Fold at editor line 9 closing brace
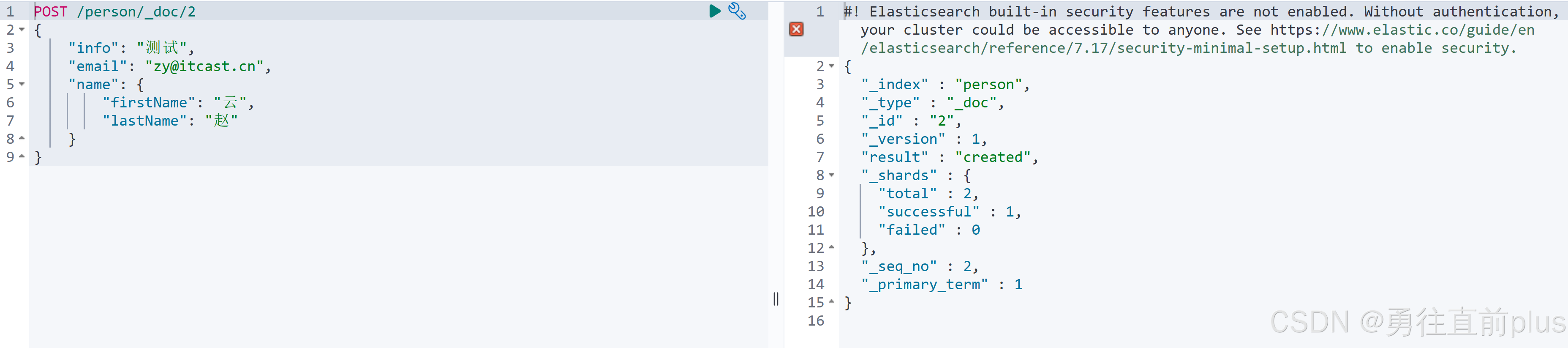This screenshot has width=1568, height=348. 22,156
